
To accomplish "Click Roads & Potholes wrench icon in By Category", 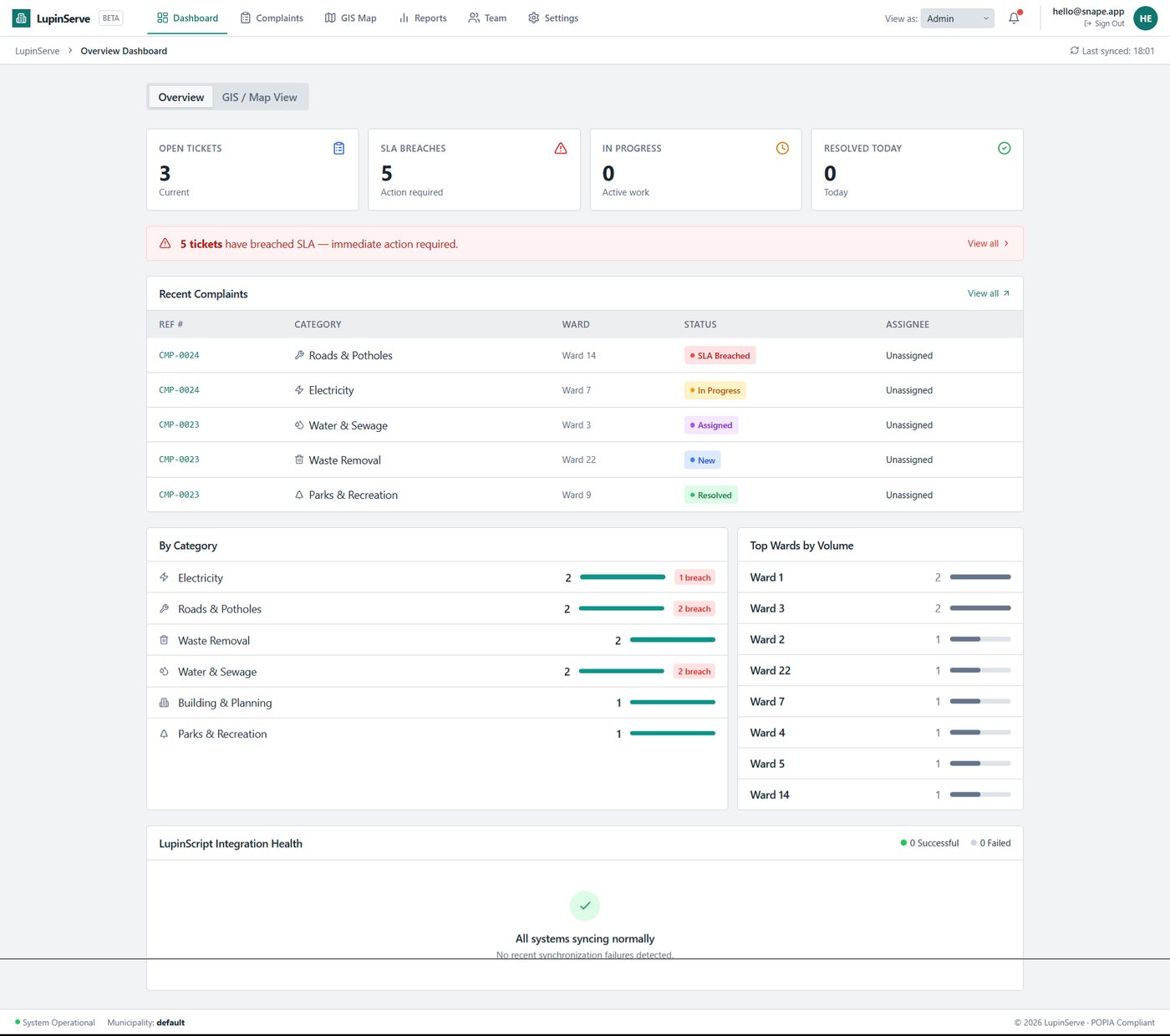I will pyautogui.click(x=164, y=608).
